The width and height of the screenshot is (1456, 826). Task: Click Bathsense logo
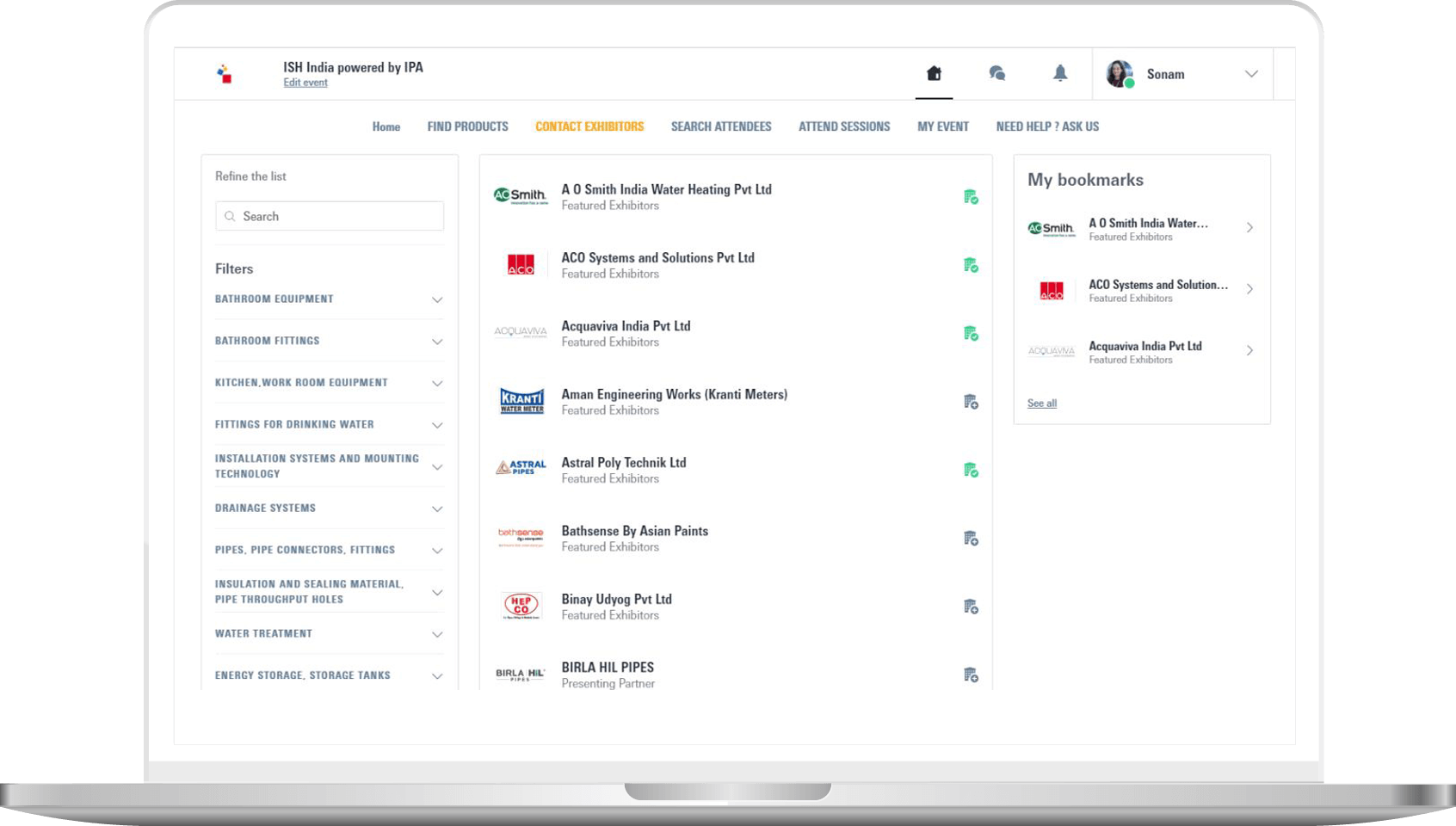click(521, 537)
